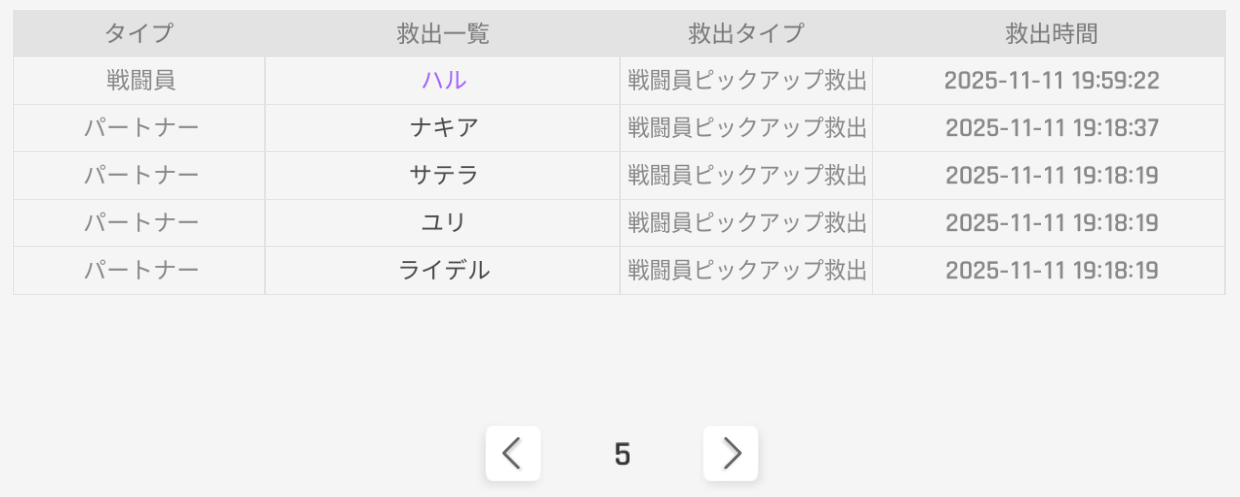Click the next page arrow button
Image resolution: width=1240 pixels, height=497 pixels.
pyautogui.click(x=731, y=454)
